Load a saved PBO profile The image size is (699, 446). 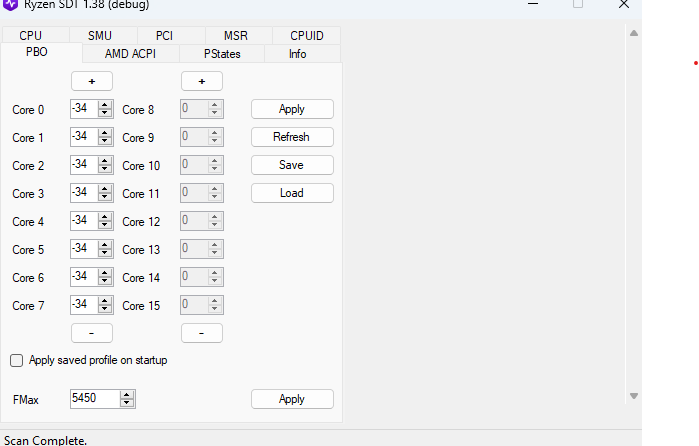point(292,193)
